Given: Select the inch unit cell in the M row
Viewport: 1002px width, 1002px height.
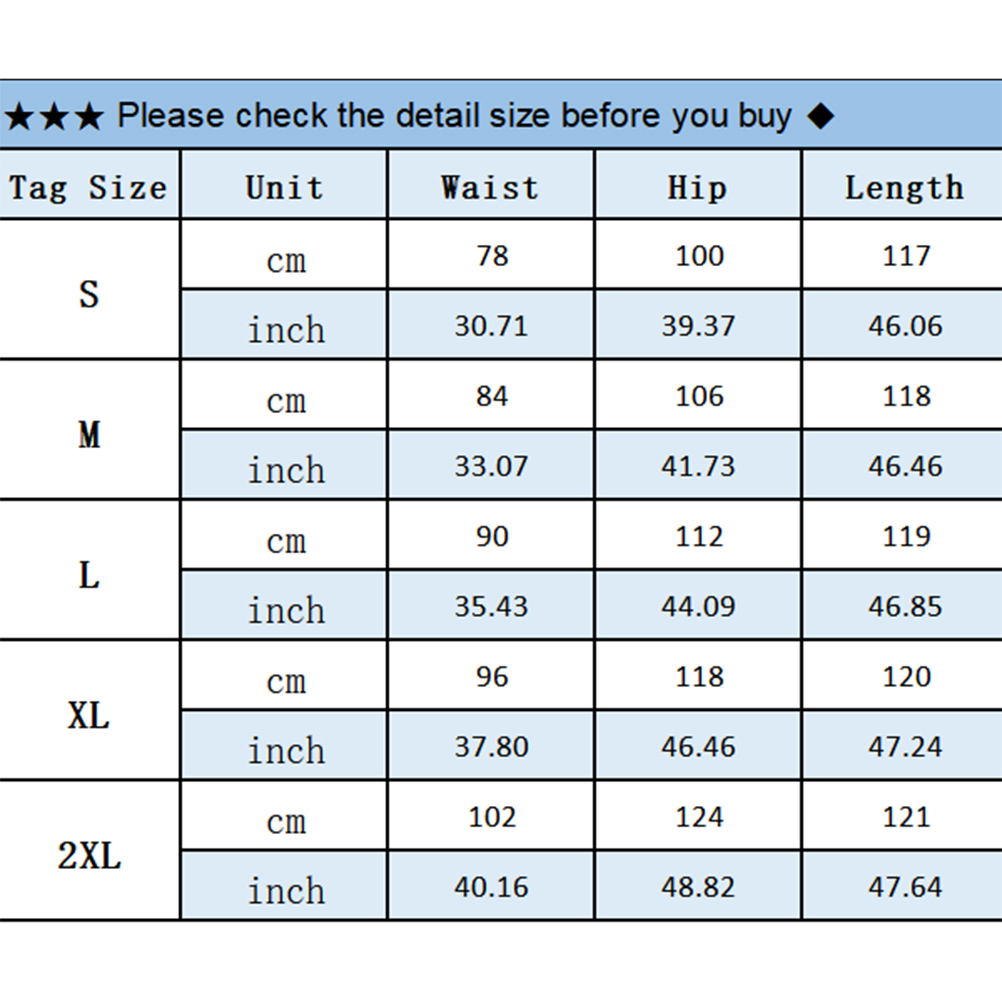Looking at the screenshot, I should [286, 470].
